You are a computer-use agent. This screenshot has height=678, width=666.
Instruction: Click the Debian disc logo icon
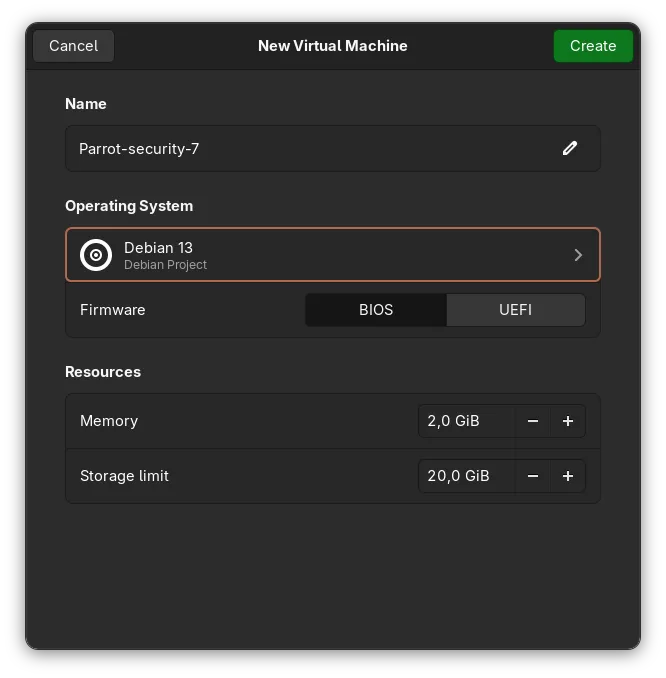[96, 255]
